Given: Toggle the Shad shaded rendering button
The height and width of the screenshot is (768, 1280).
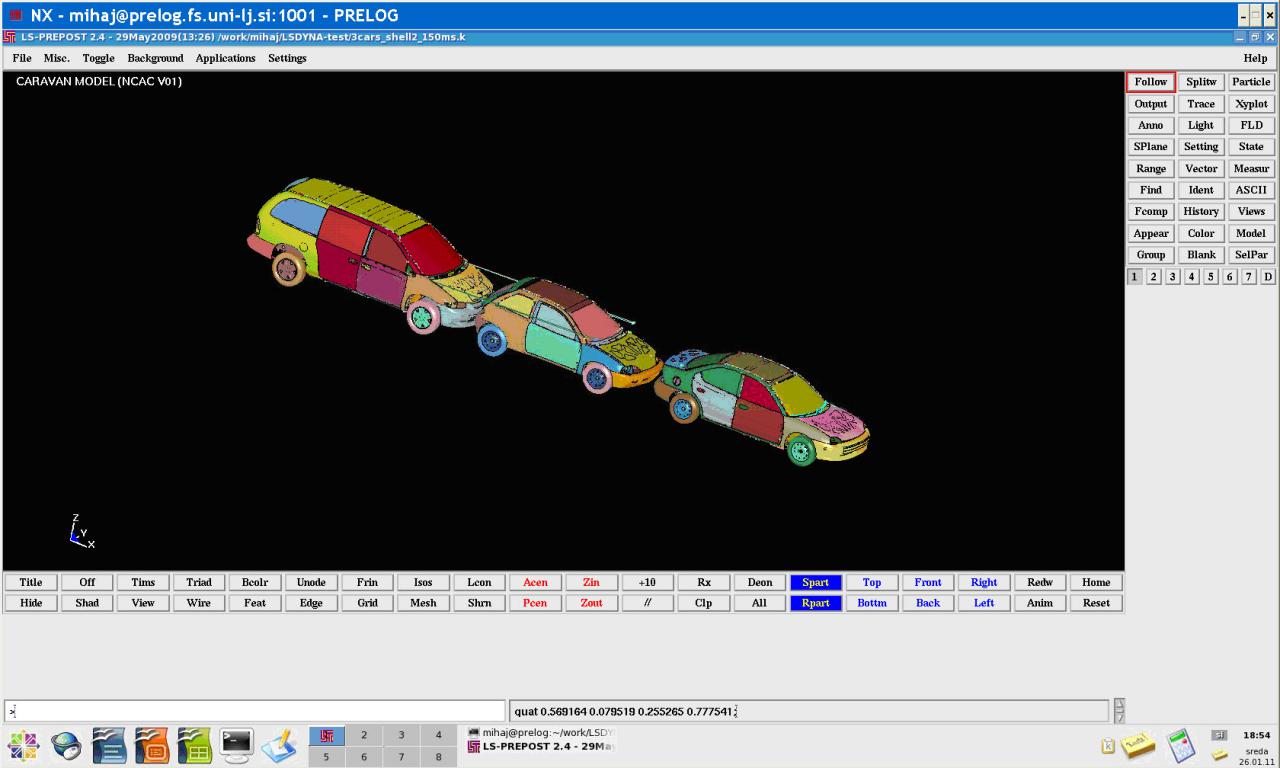Looking at the screenshot, I should coord(87,603).
